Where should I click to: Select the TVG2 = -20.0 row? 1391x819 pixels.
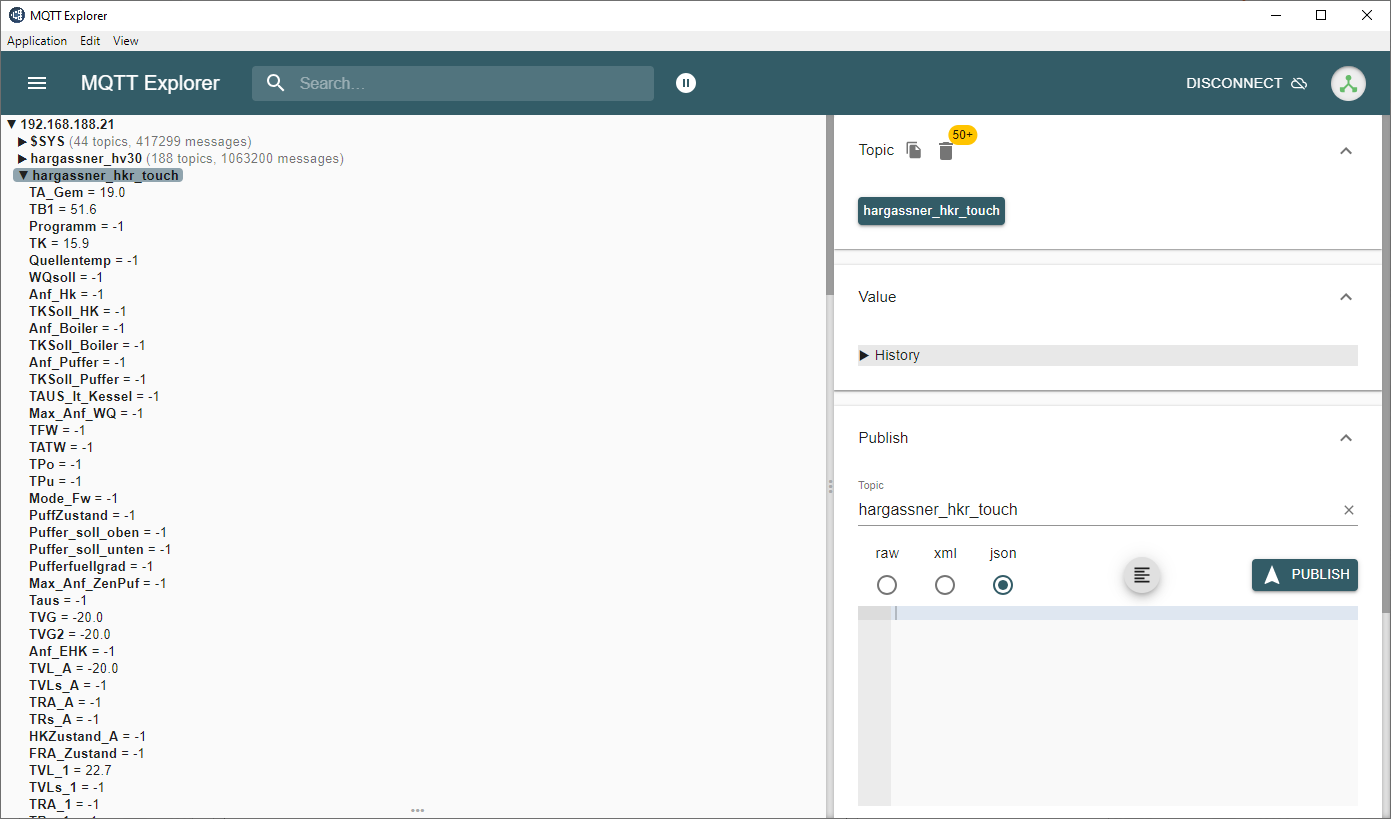70,634
